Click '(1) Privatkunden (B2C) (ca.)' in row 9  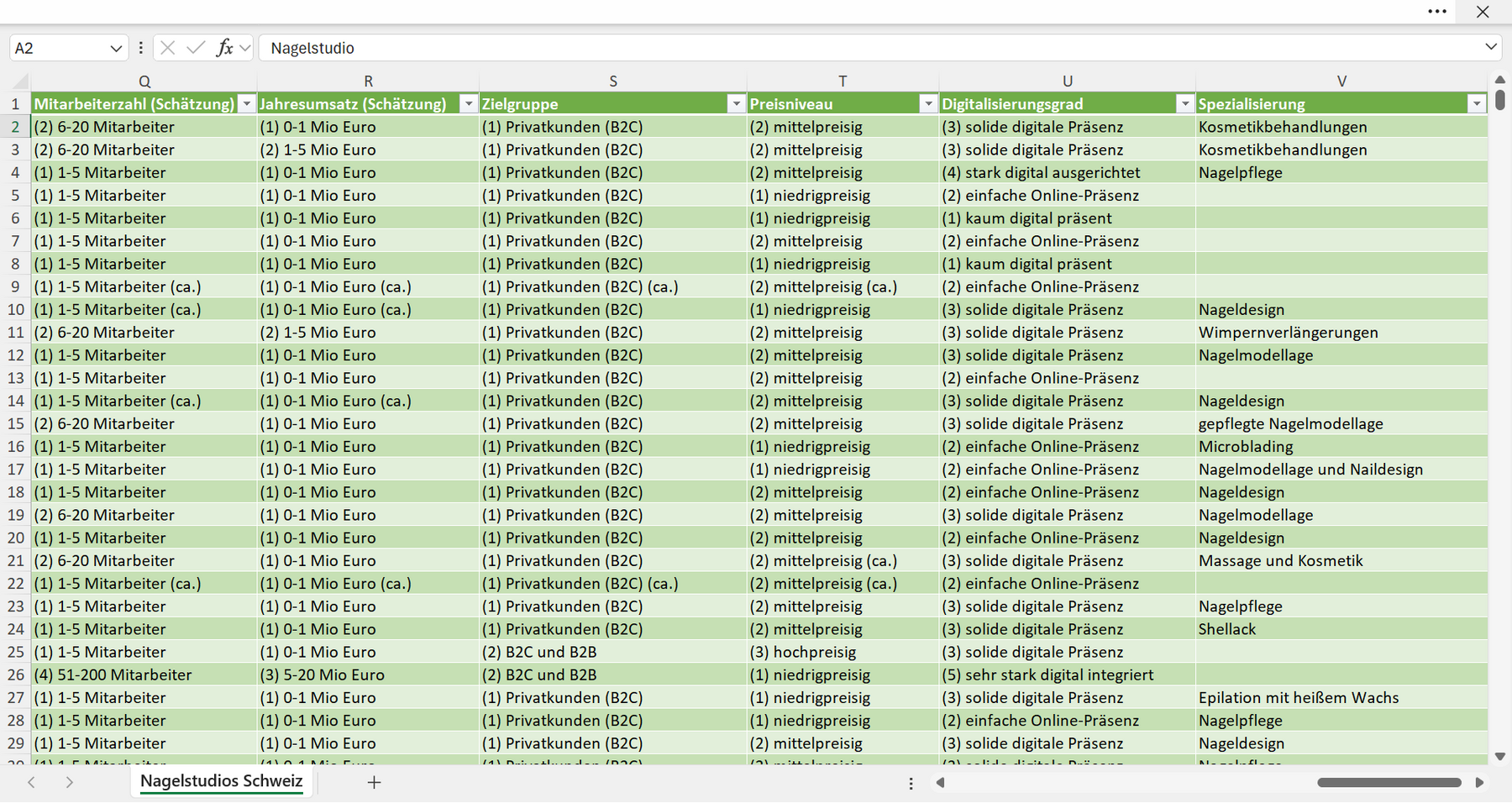[613, 286]
